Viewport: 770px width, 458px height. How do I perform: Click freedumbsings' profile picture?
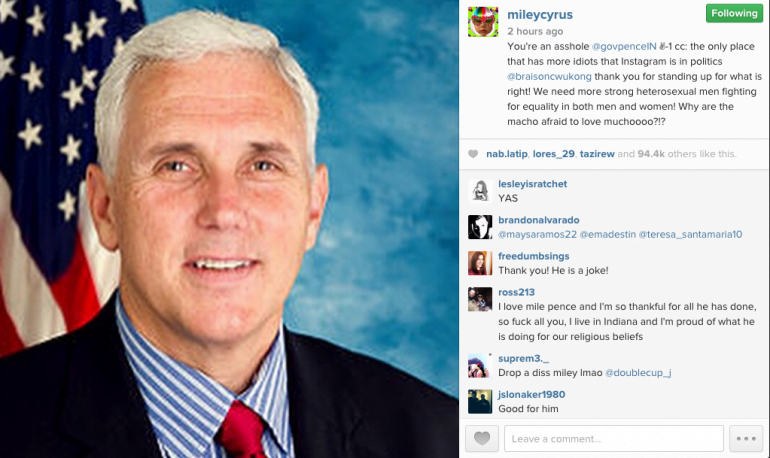(480, 263)
